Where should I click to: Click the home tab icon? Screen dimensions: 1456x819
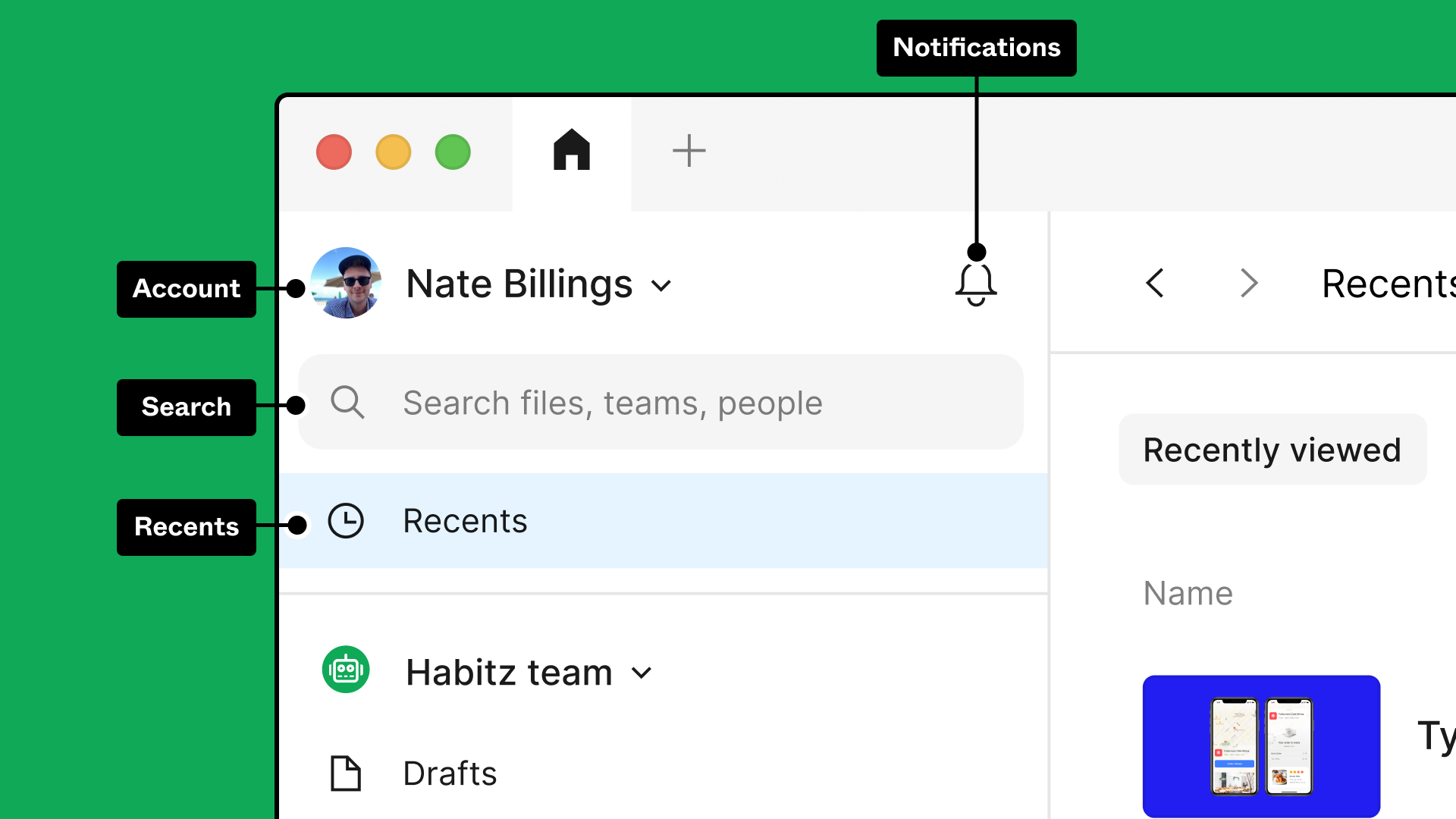[x=570, y=152]
